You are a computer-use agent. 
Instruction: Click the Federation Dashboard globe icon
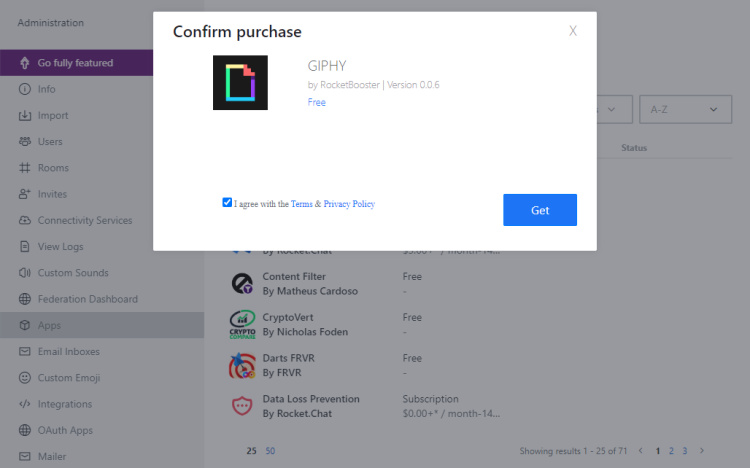(25, 299)
